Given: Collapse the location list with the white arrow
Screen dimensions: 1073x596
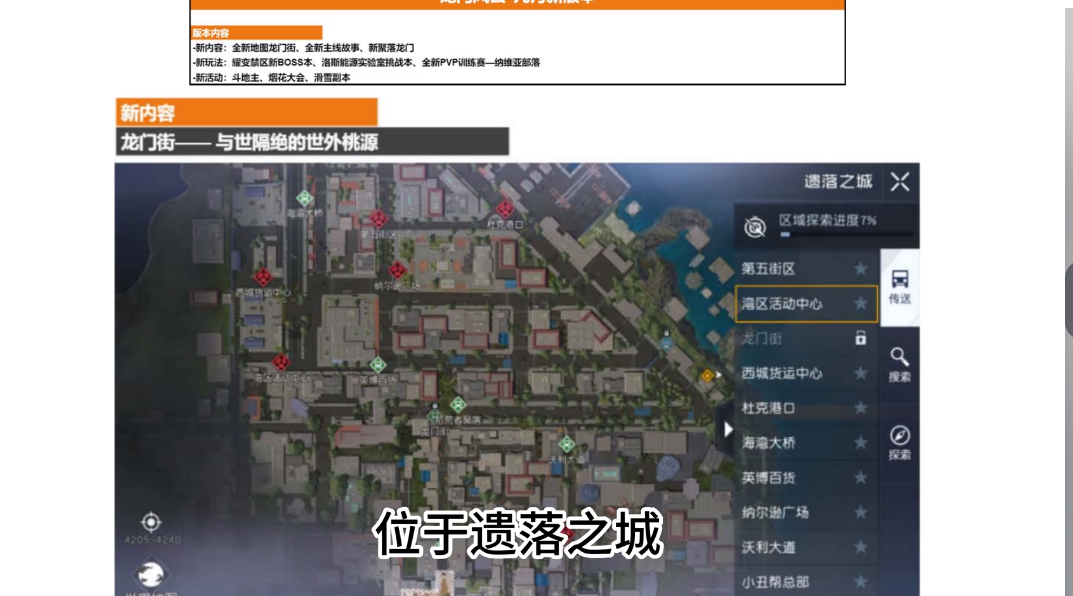Looking at the screenshot, I should pos(727,430).
